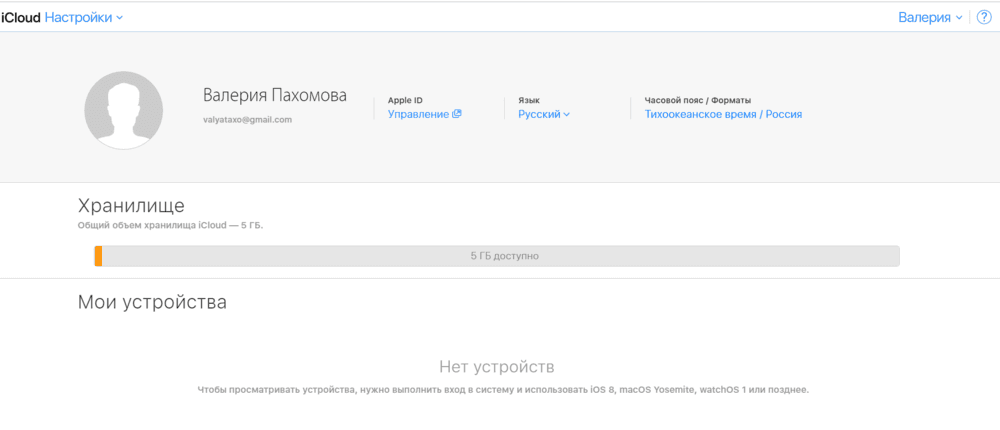Screen dimensions: 1000x430
Task: Click the Язык label
Action: click(x=529, y=100)
